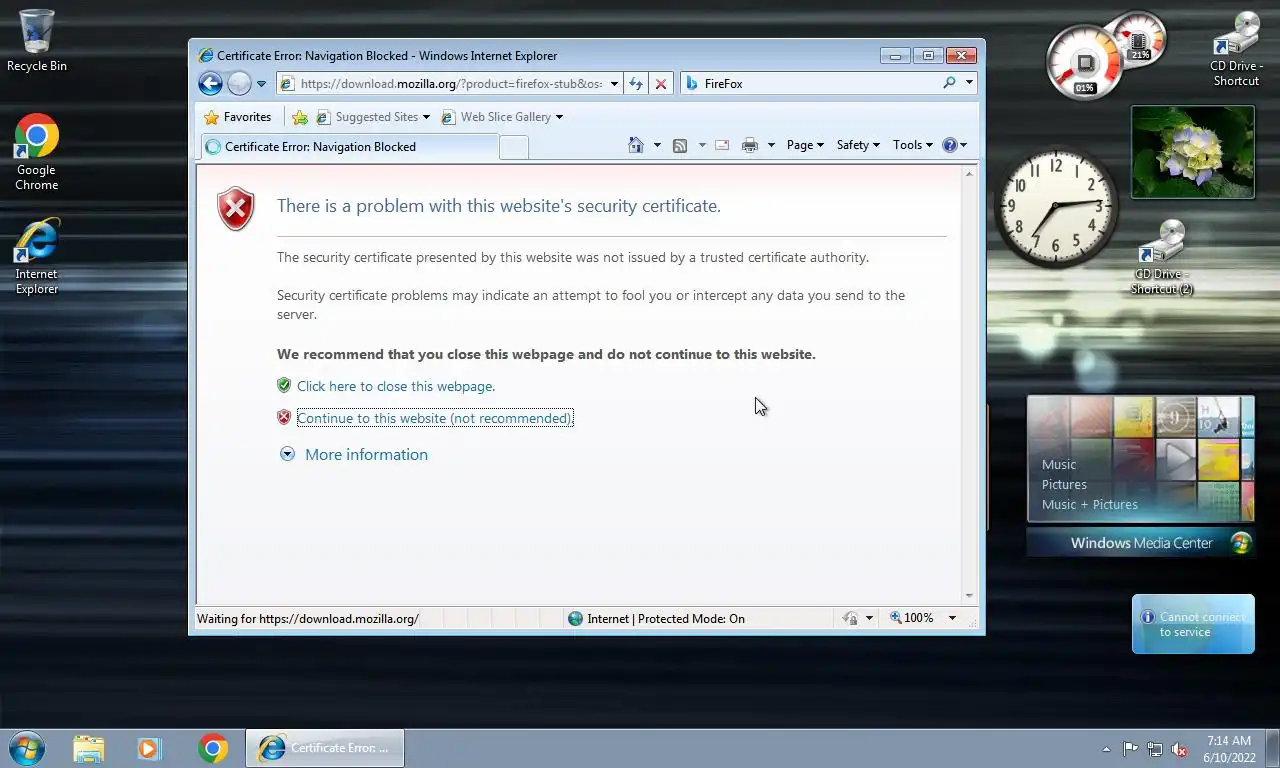Select the CD Drive - Shortcut desktop icon
Viewport: 1280px width, 768px height.
point(1237,49)
